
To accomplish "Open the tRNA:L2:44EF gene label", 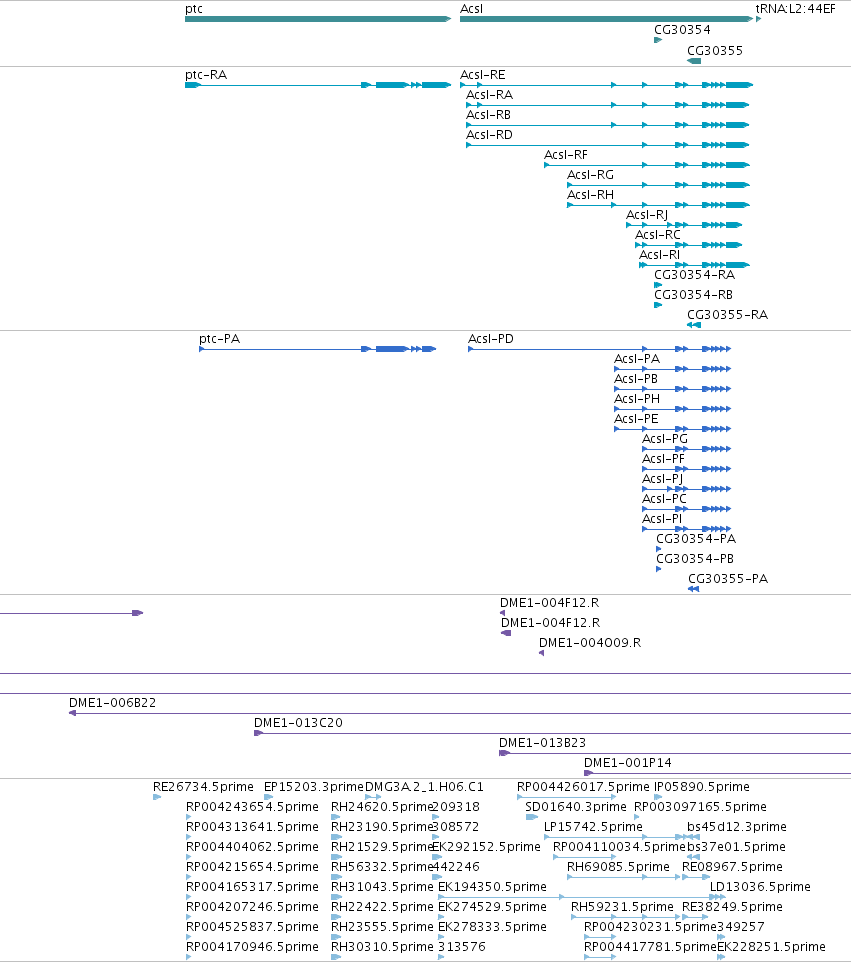I will (795, 9).
